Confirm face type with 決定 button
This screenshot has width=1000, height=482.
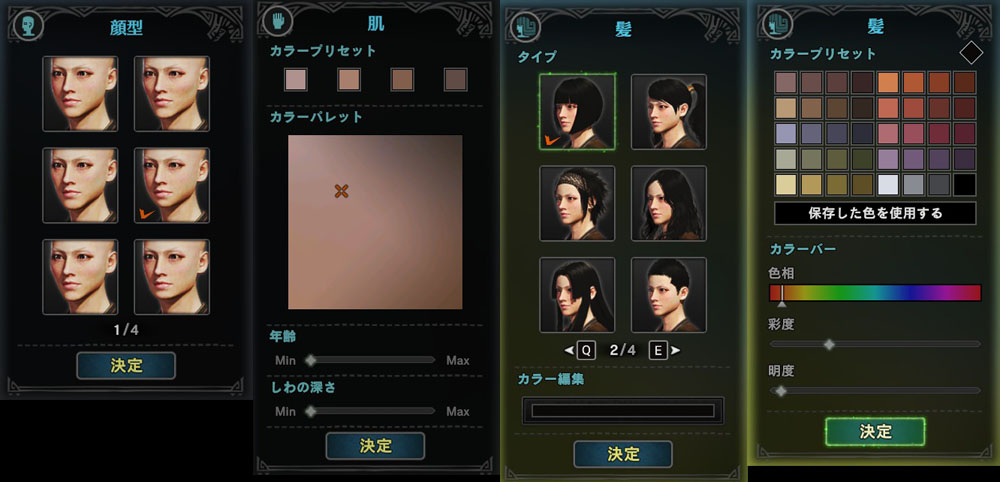click(126, 365)
